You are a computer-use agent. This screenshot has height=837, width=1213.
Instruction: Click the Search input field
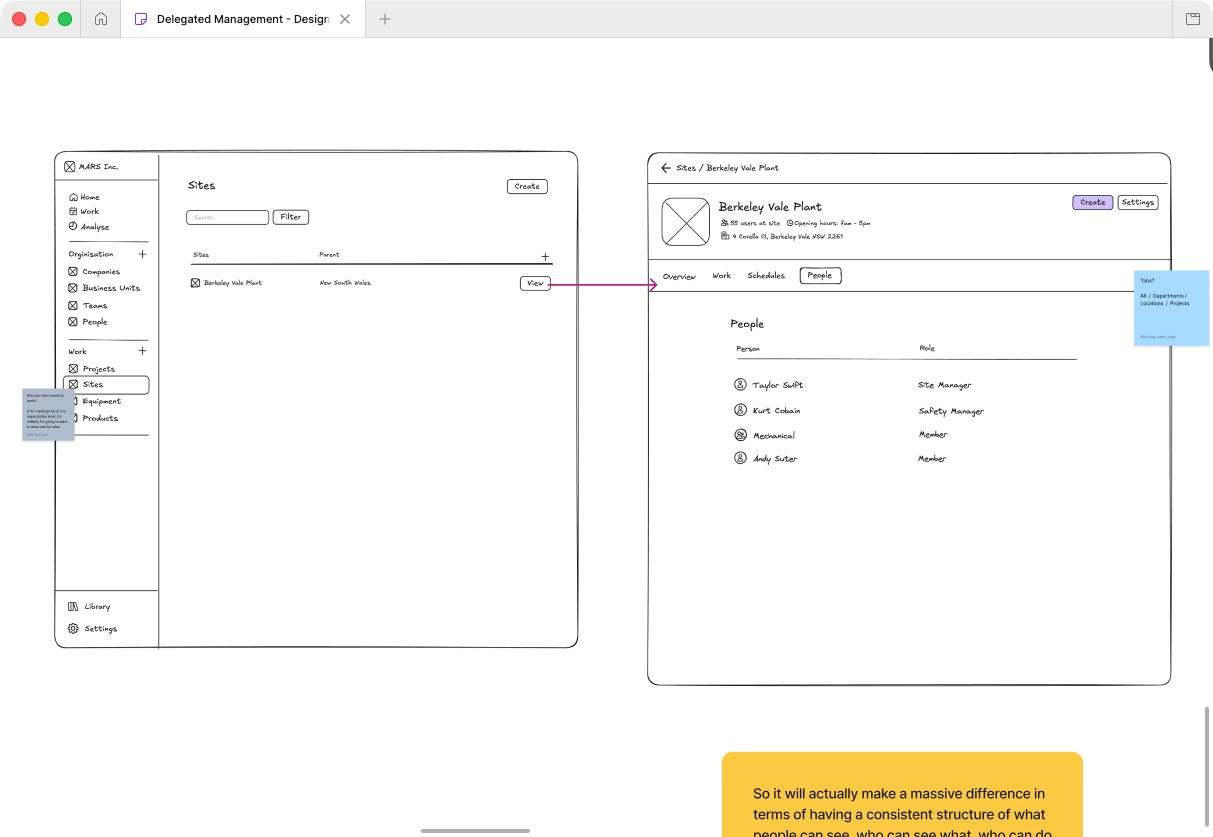227,217
